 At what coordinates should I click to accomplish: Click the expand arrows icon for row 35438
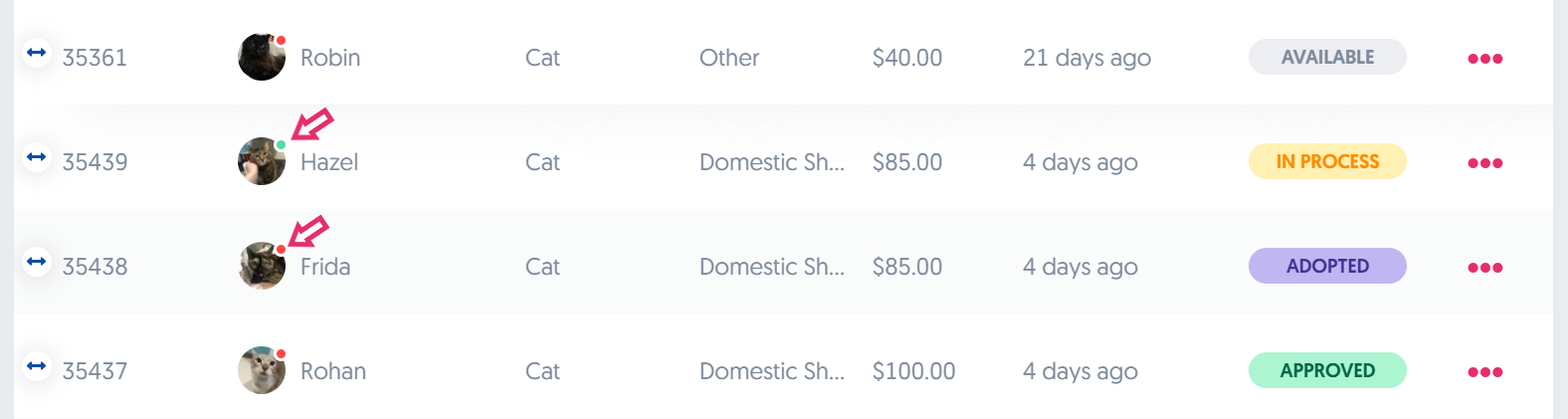[x=37, y=262]
